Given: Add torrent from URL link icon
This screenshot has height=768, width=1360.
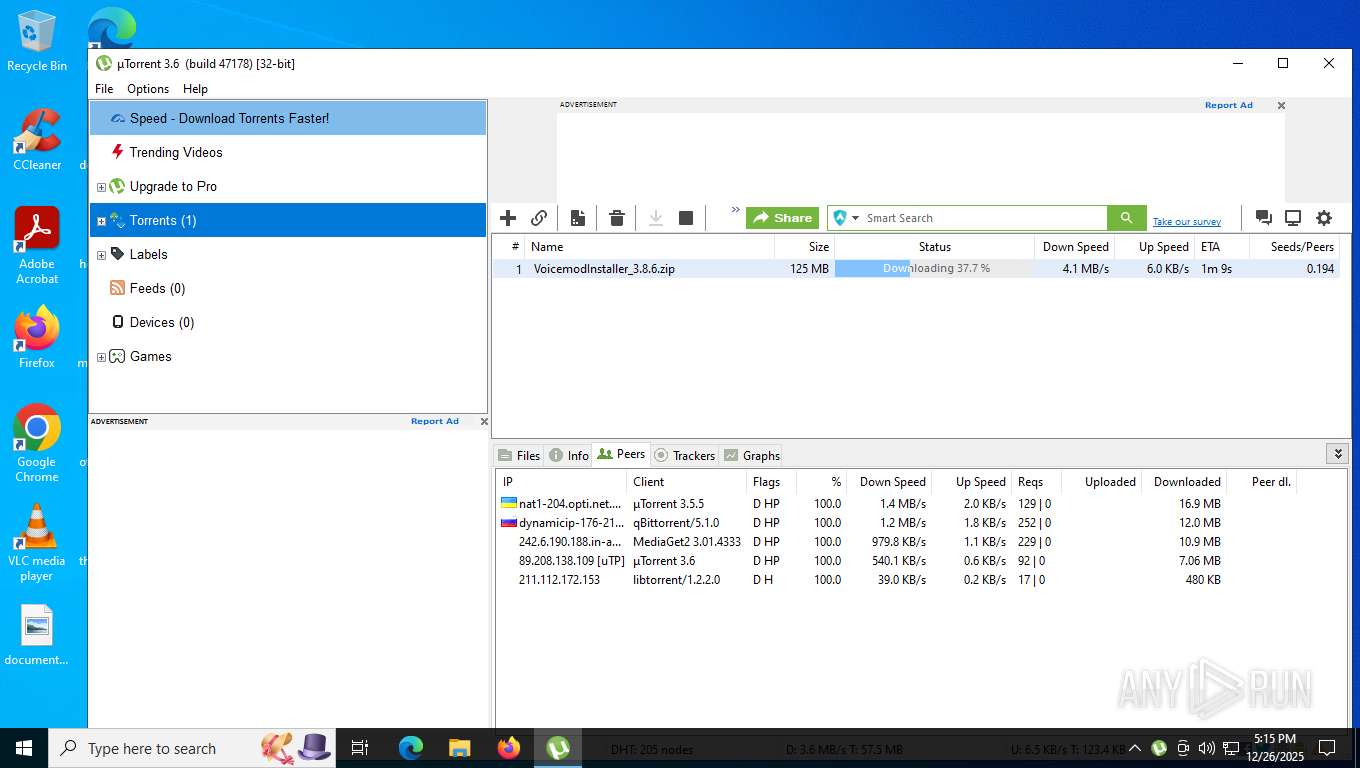Looking at the screenshot, I should 539,218.
